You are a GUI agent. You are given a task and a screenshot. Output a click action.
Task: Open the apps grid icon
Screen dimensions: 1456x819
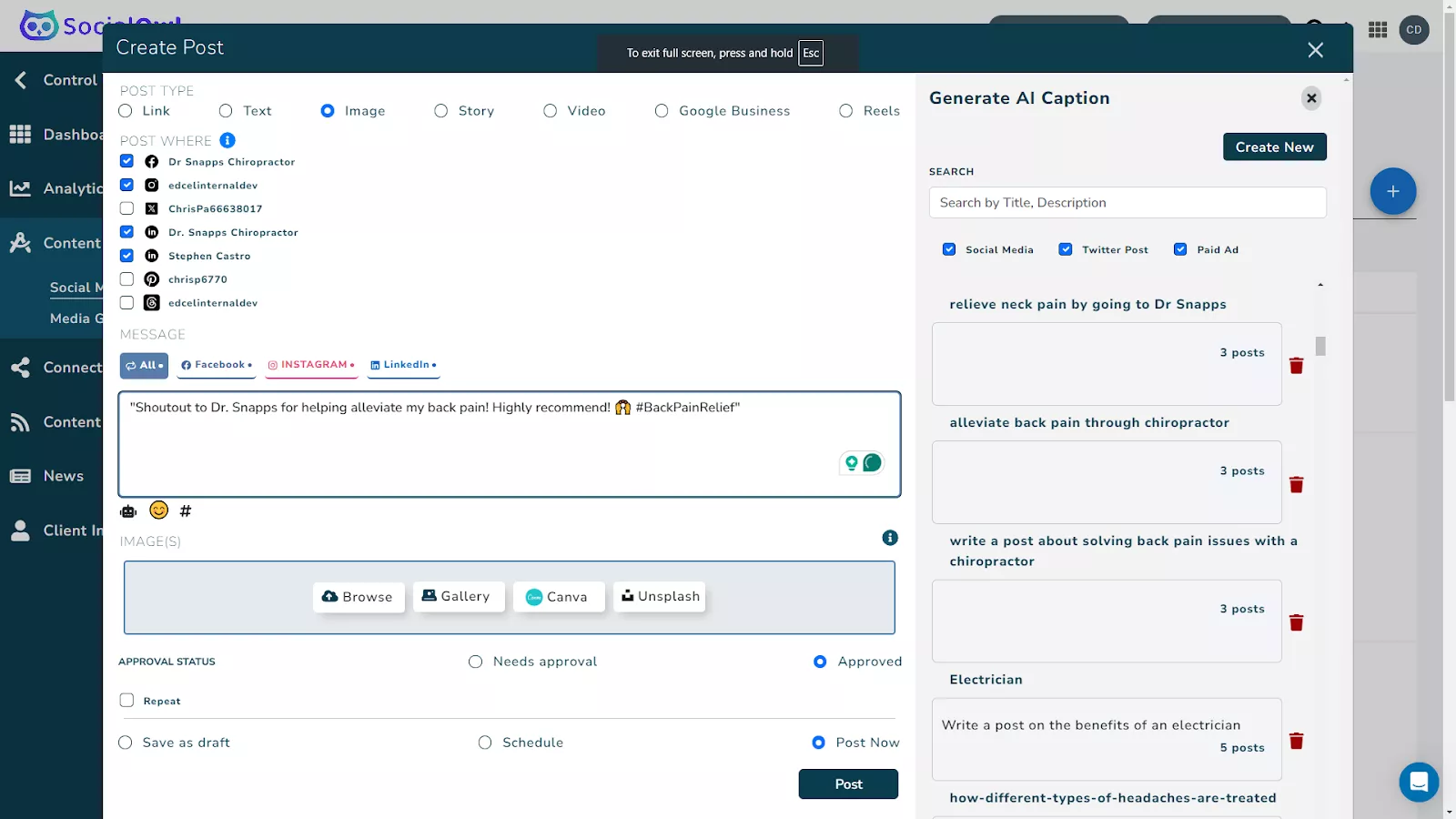coord(1378,30)
